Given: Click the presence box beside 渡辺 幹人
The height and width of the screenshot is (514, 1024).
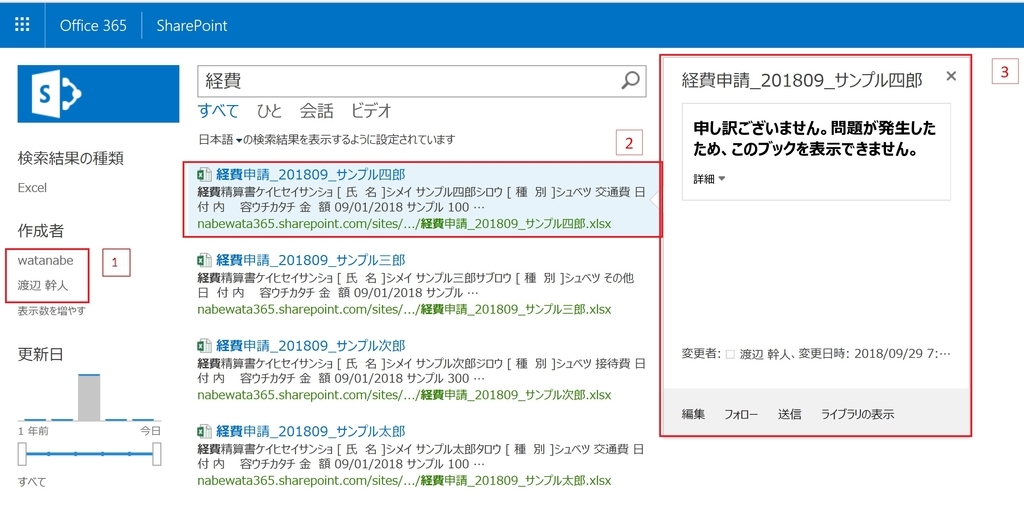Looking at the screenshot, I should click(730, 354).
